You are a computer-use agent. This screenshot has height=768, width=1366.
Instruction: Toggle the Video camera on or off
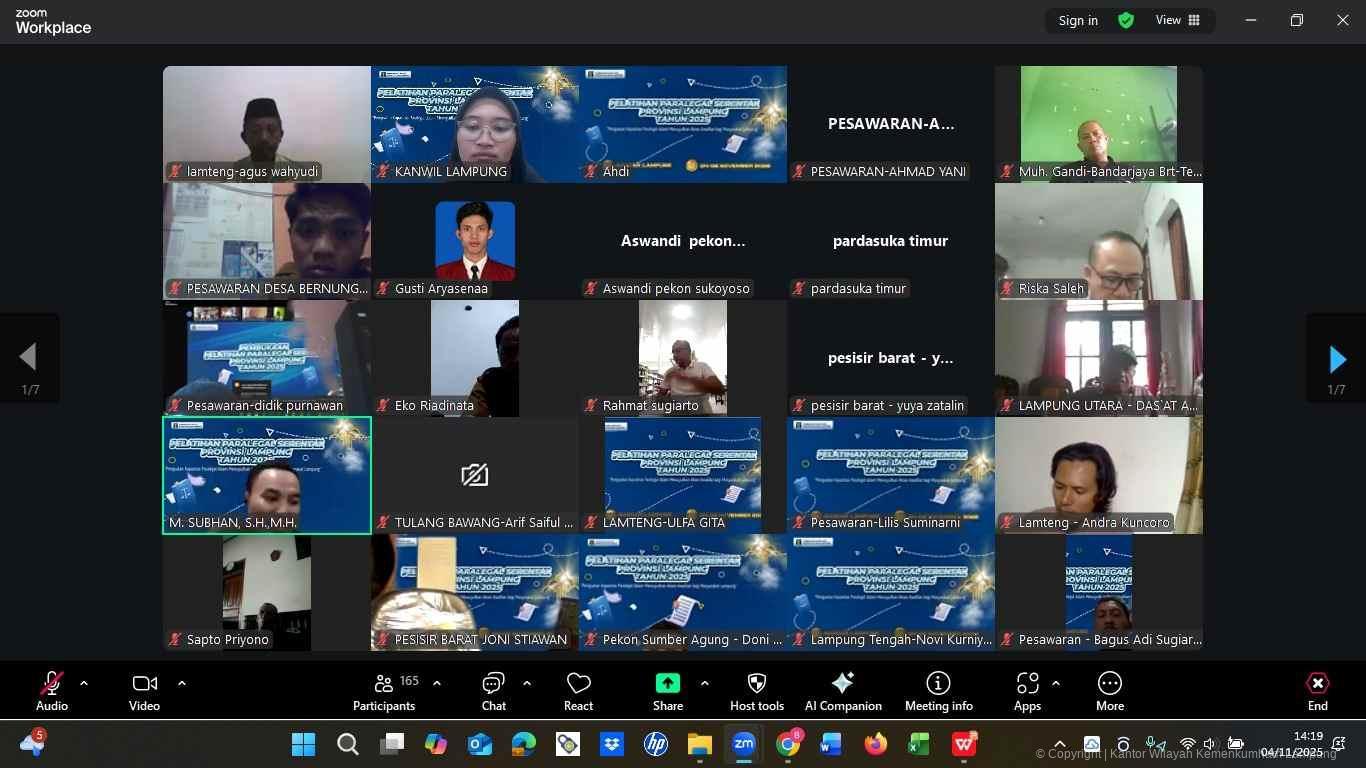click(144, 692)
